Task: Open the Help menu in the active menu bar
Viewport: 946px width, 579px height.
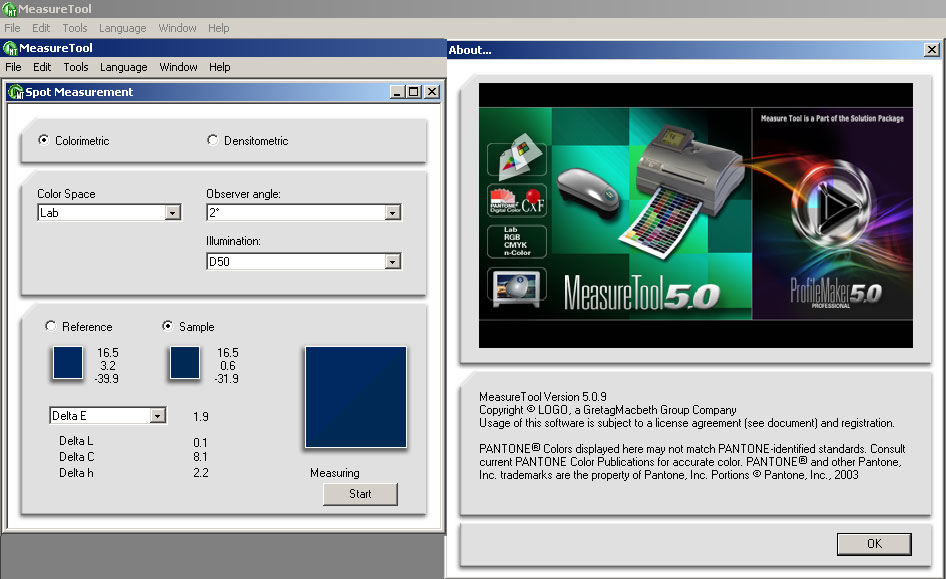Action: 220,67
